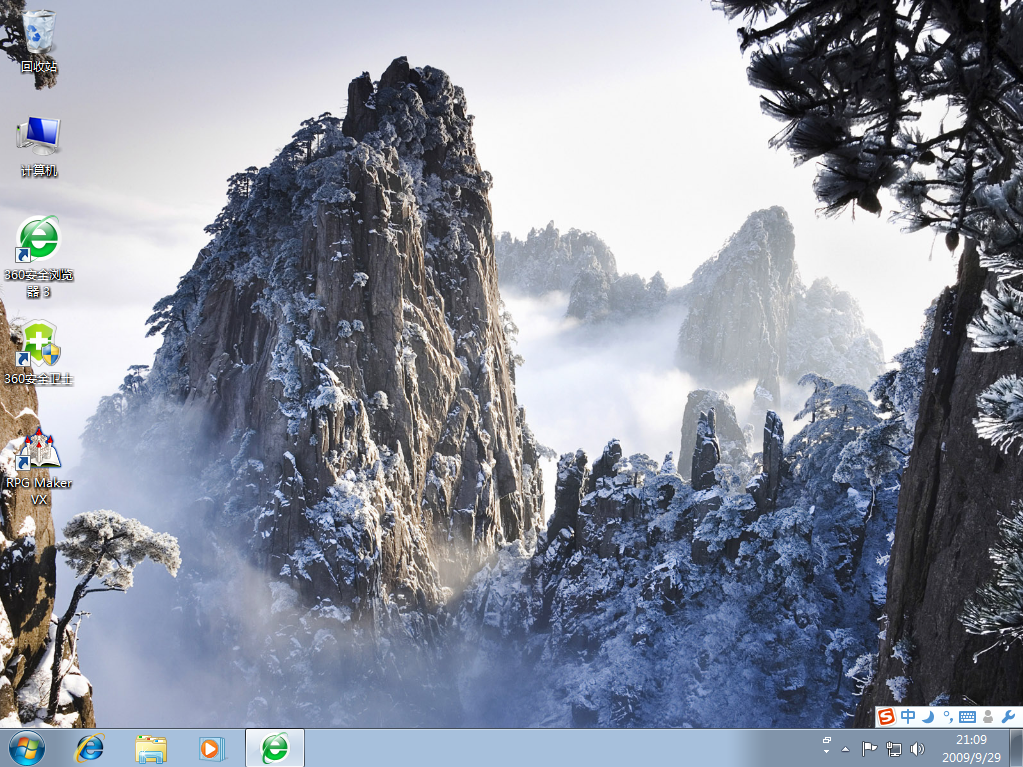This screenshot has width=1023, height=767.
Task: Click the Sogou user account icon
Action: coord(988,717)
